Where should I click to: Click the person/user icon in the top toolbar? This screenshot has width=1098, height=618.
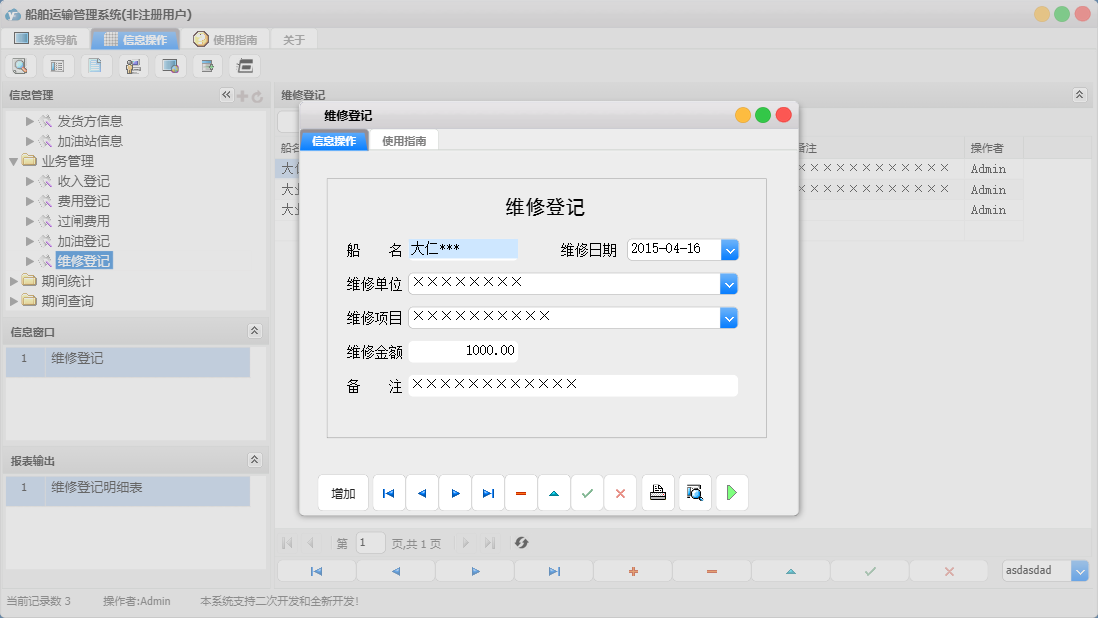[133, 65]
